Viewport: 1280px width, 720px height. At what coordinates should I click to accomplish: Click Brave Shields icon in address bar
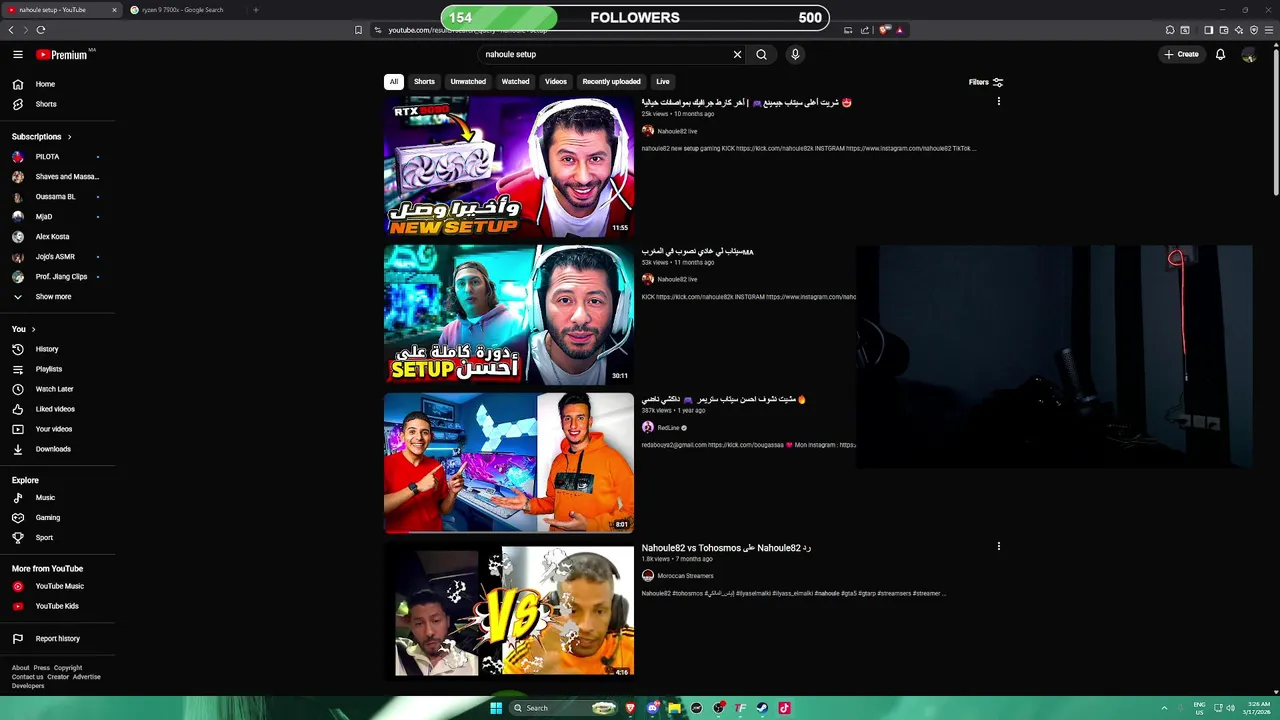[x=884, y=30]
